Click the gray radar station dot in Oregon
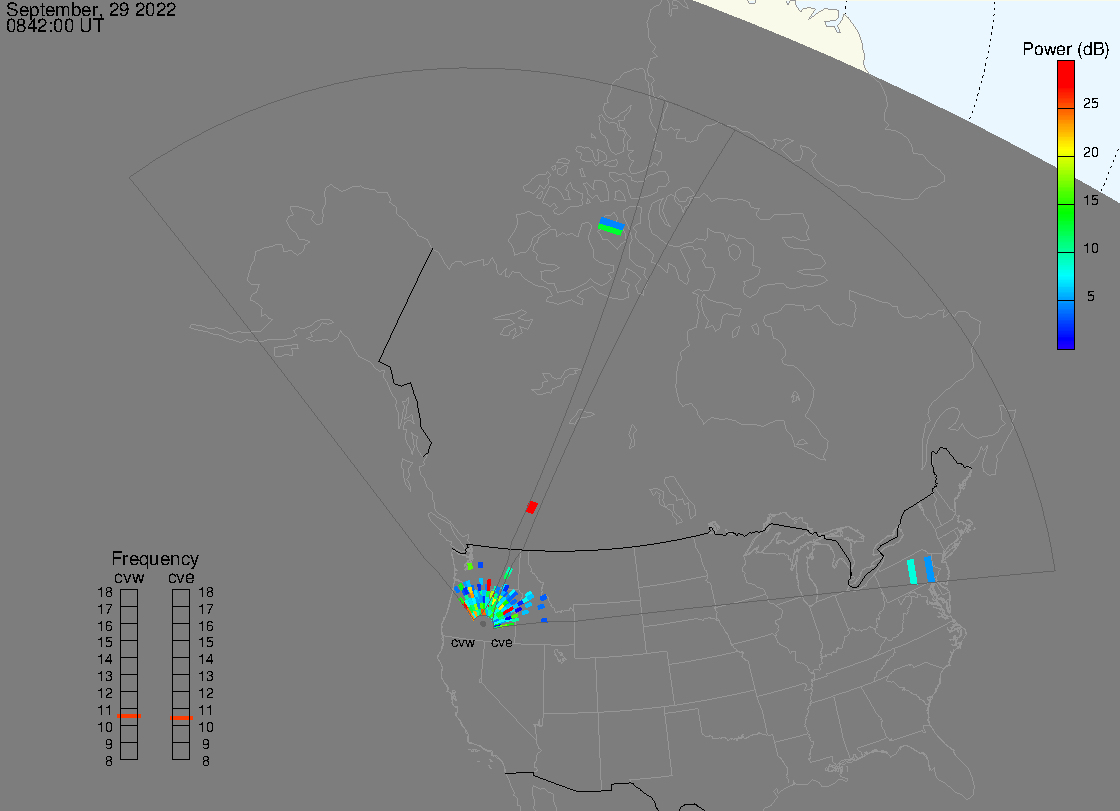Image resolution: width=1120 pixels, height=811 pixels. (x=483, y=624)
